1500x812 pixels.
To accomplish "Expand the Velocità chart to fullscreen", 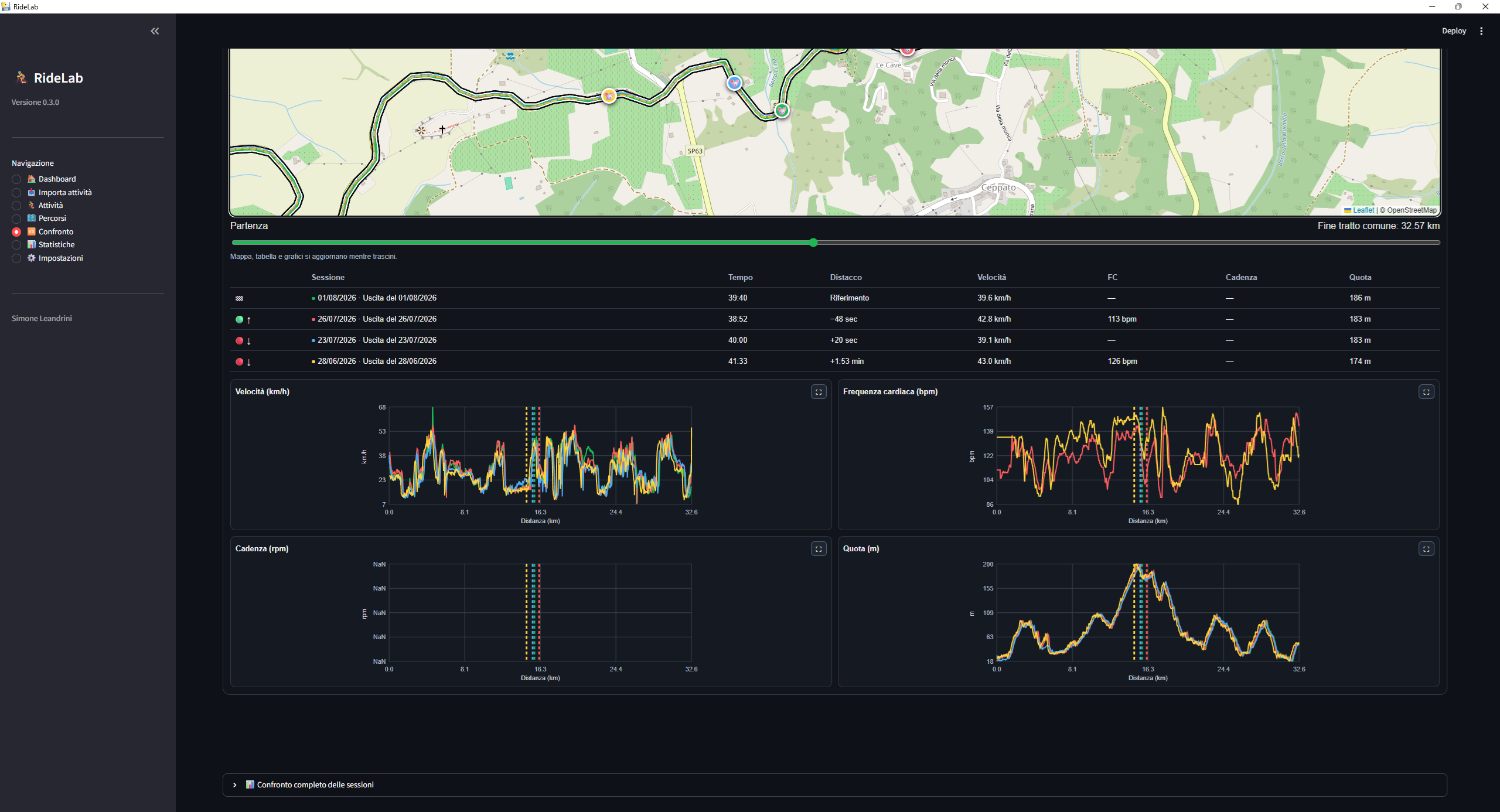I will 819,392.
